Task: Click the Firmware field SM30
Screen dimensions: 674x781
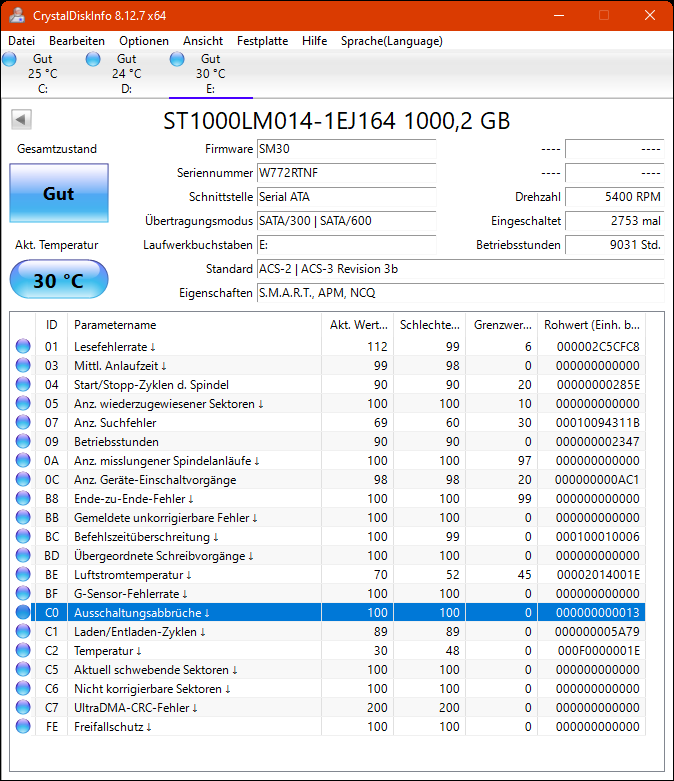Action: click(347, 149)
